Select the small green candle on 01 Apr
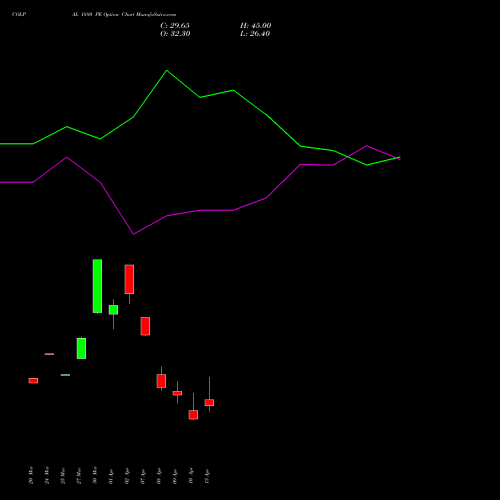This screenshot has height=500, width=500. coord(113,310)
